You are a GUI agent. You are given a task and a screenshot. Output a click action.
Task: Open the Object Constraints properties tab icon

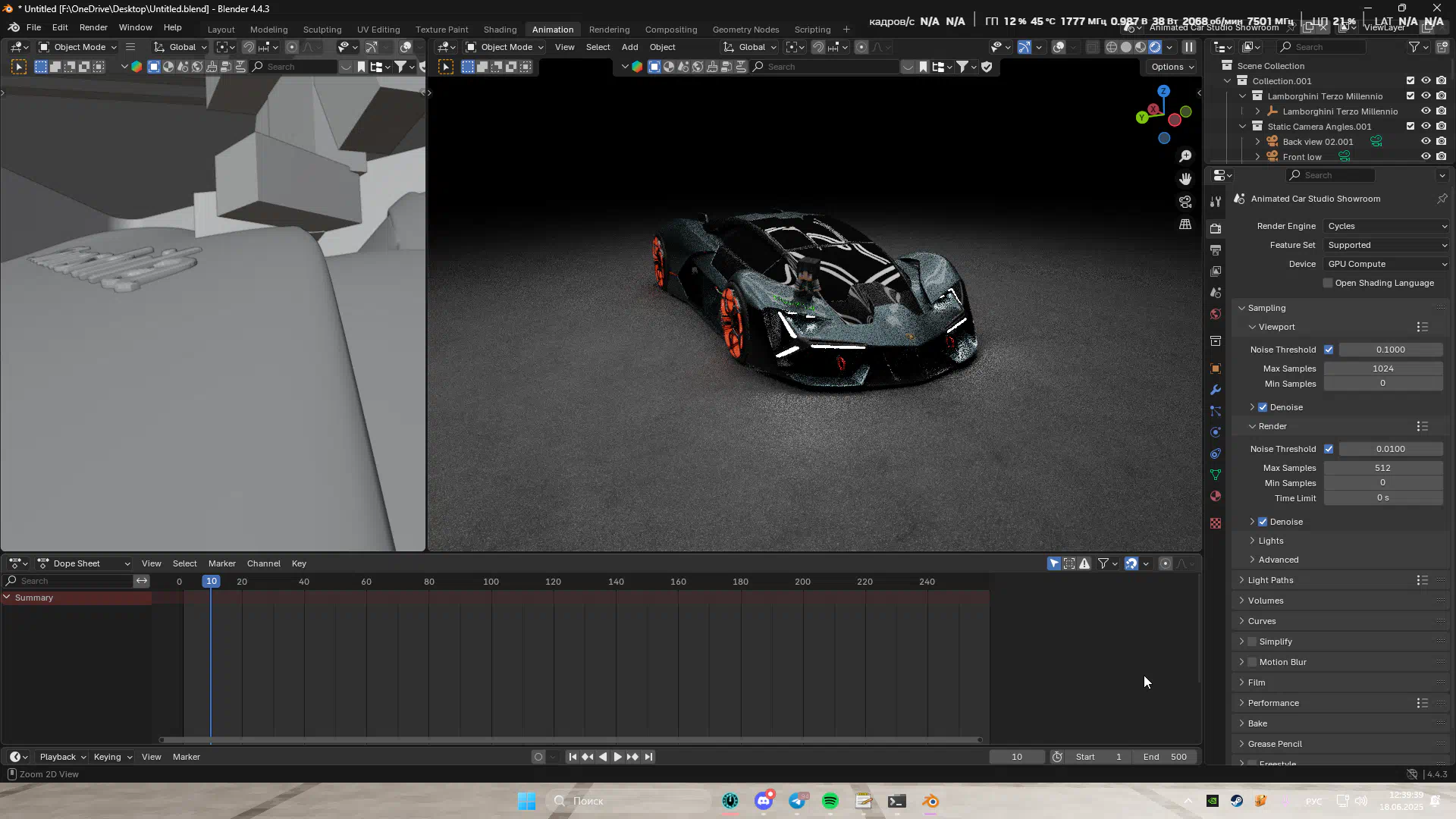(x=1216, y=453)
